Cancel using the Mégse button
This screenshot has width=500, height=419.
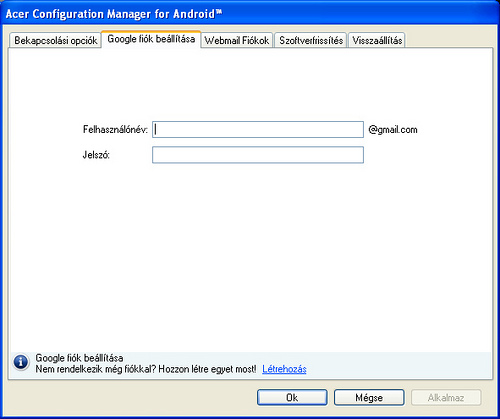point(369,397)
